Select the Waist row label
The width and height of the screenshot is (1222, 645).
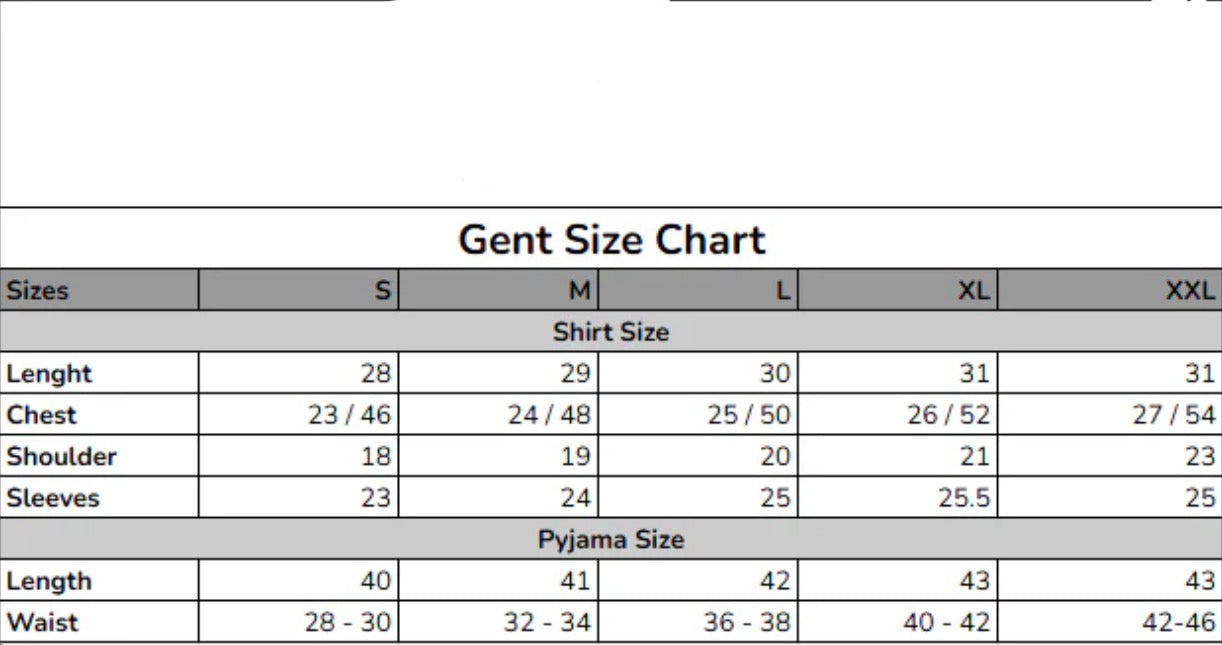tap(42, 622)
